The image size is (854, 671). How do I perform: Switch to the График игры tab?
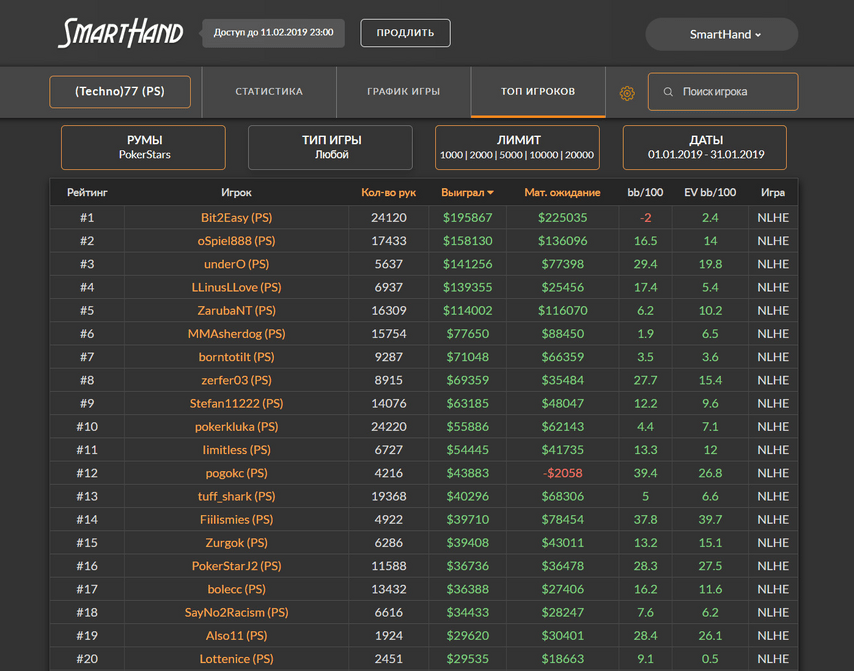point(404,92)
